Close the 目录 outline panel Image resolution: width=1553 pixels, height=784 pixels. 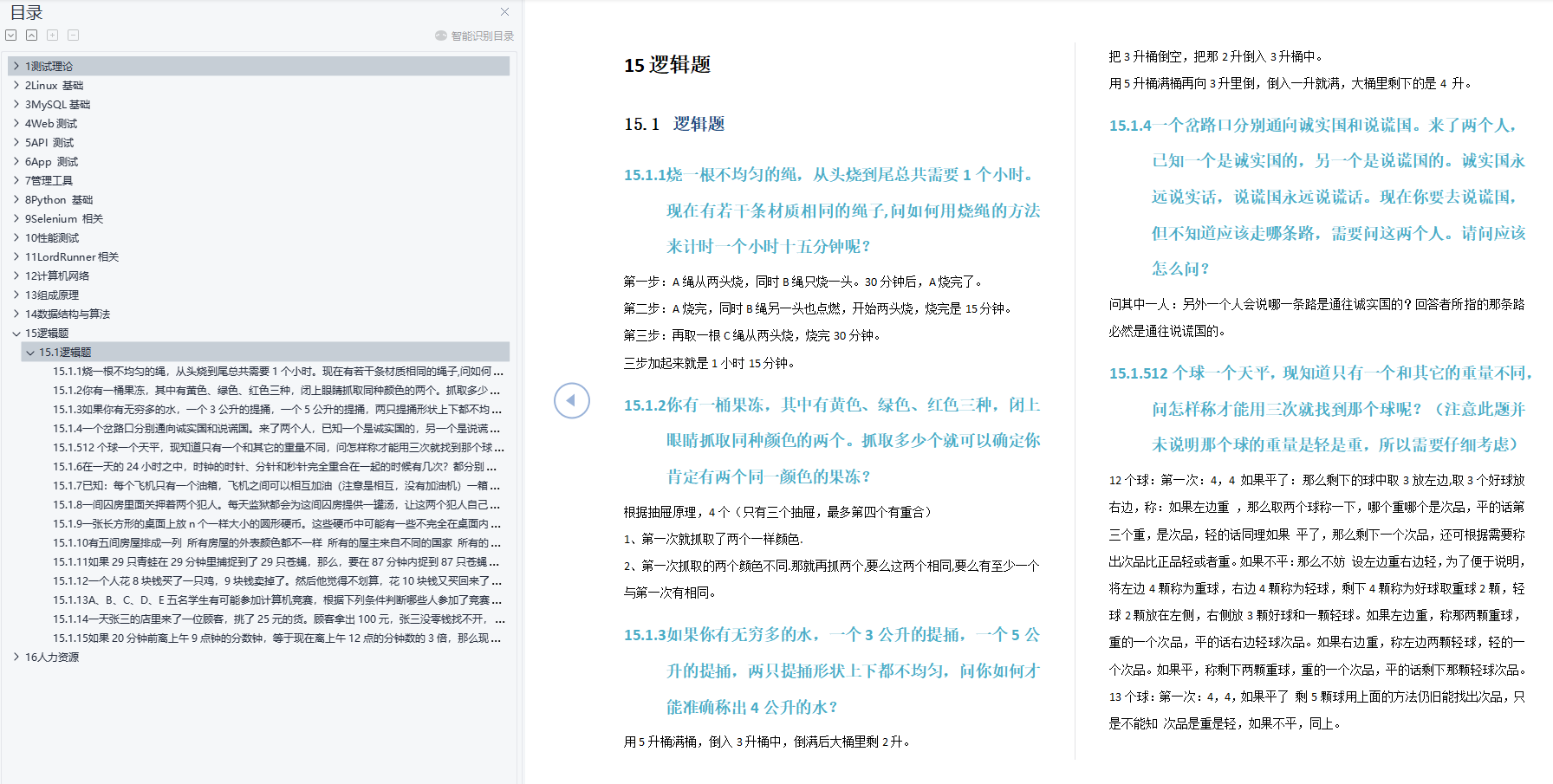[505, 12]
